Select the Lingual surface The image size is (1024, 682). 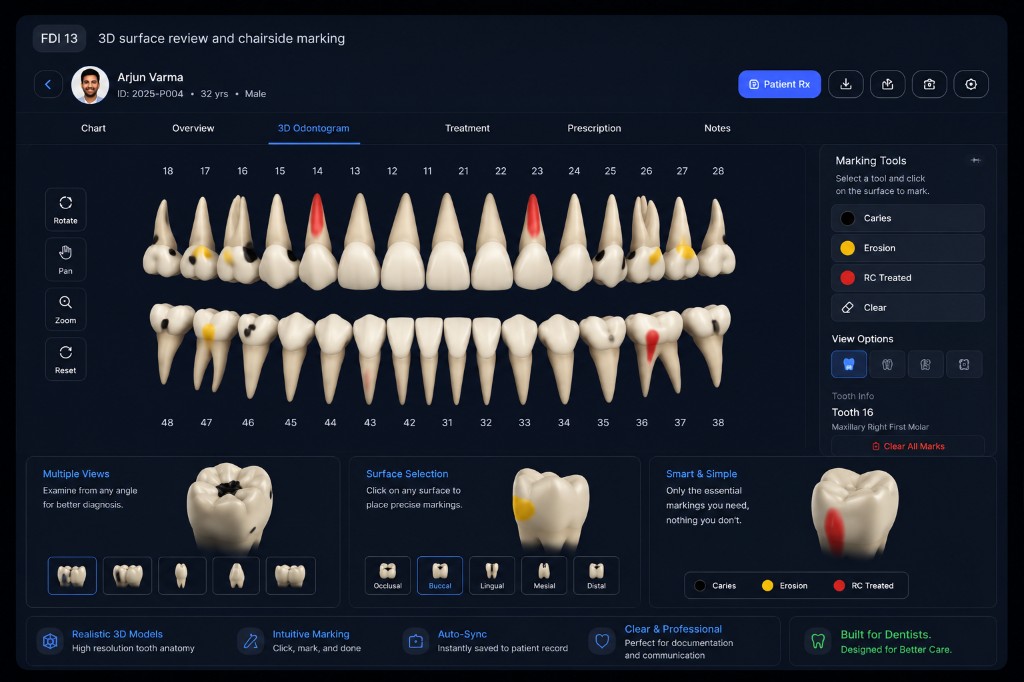[492, 576]
